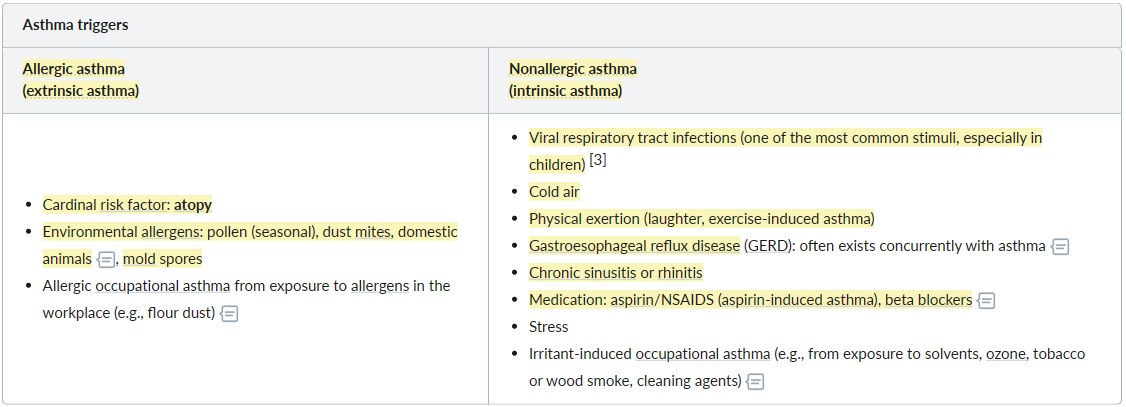Open citation reference [3]
Screen dimensions: 1126x407
point(597,161)
